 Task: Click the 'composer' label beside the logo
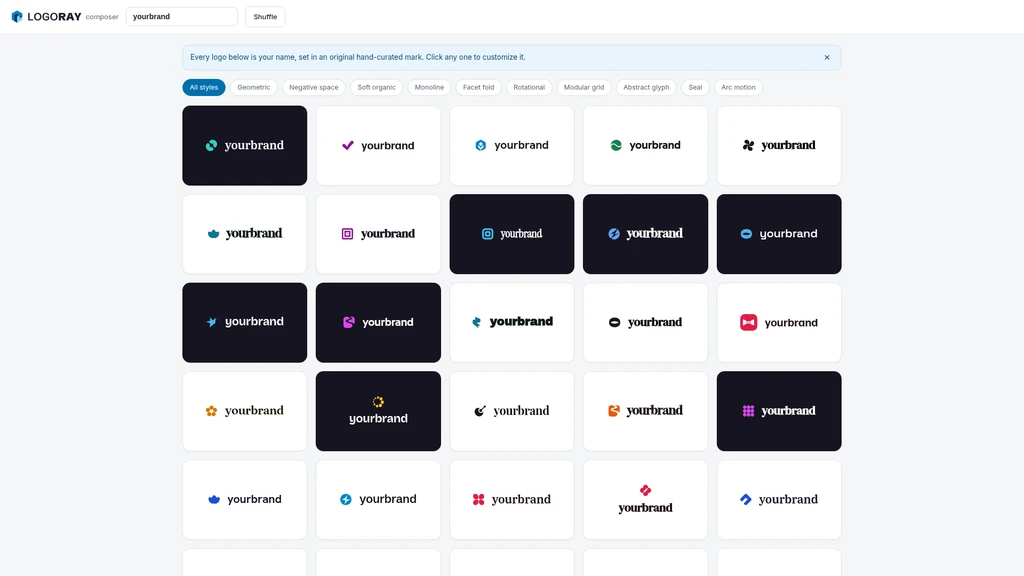102,17
